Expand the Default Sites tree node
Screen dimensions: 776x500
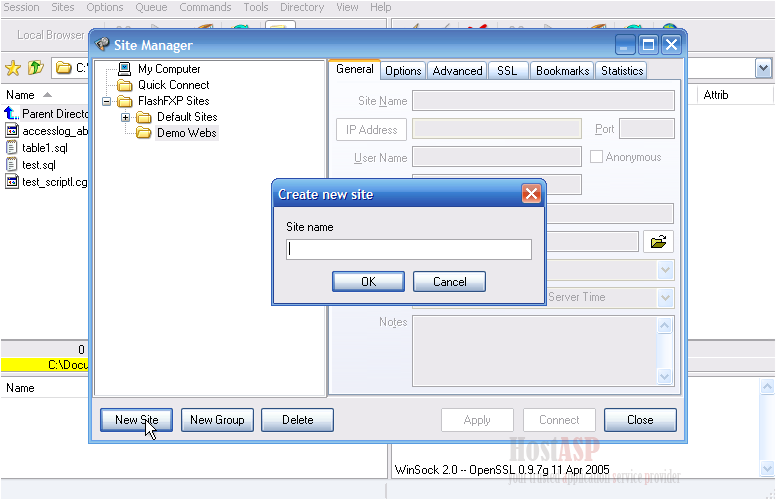(126, 117)
